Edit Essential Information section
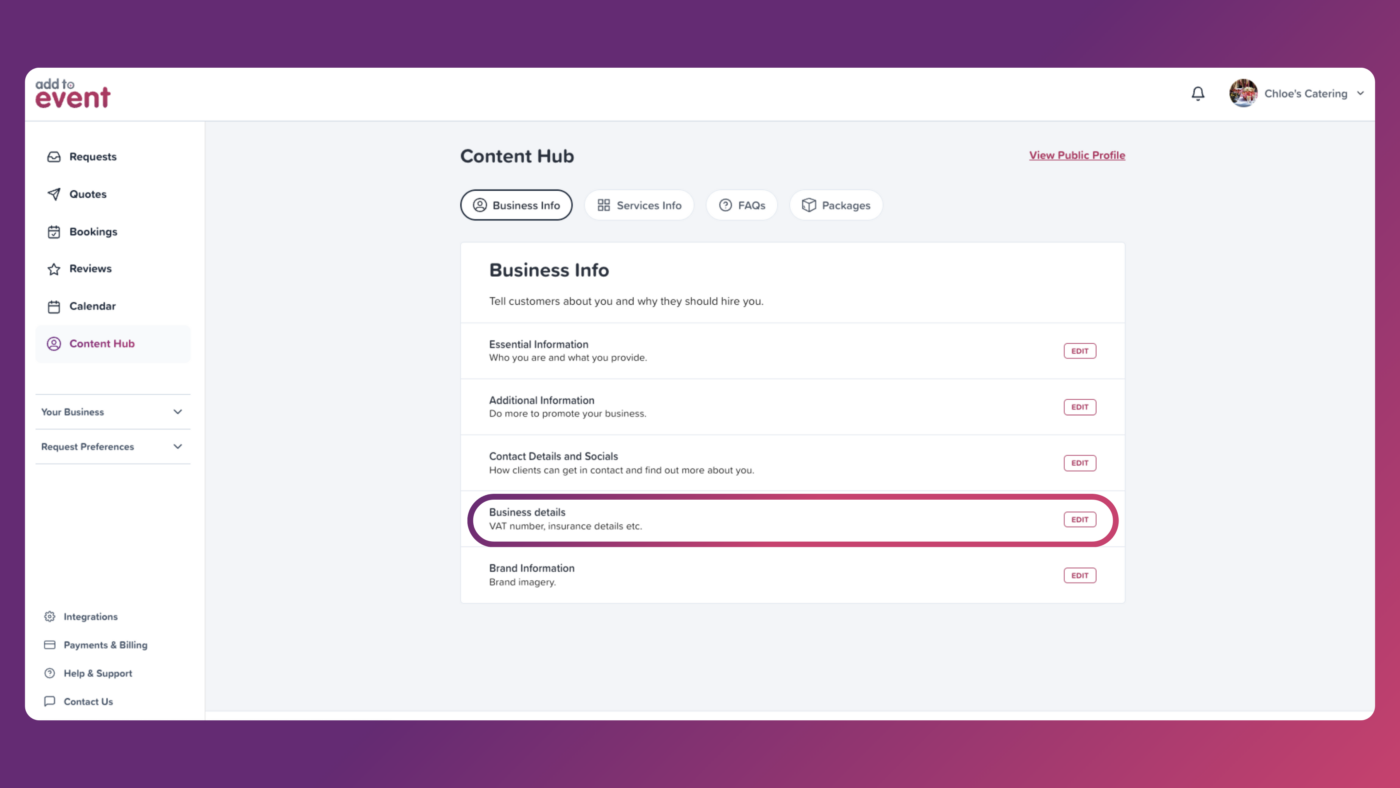1400x788 pixels. click(1079, 351)
